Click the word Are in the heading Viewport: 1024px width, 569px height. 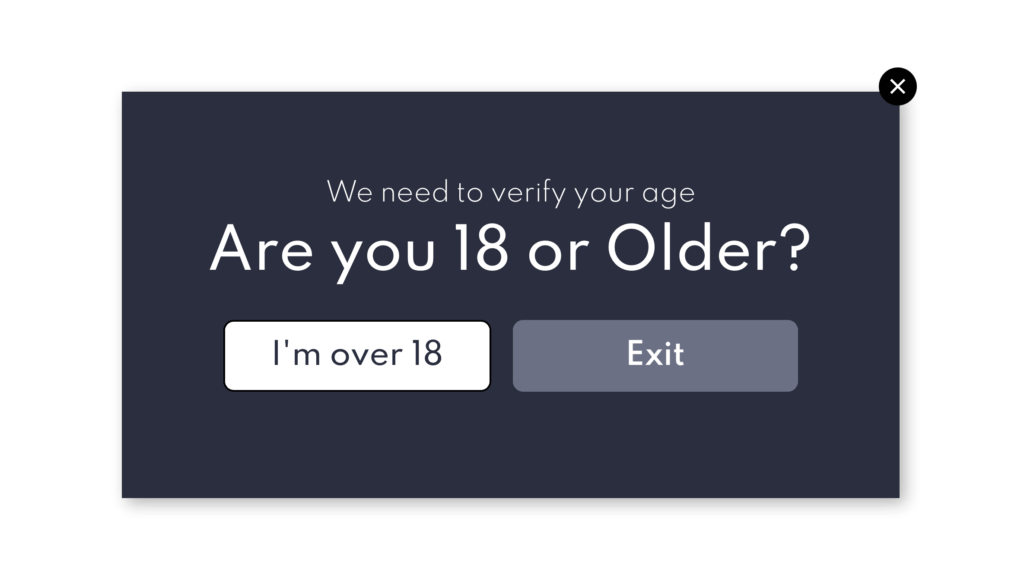click(x=261, y=250)
